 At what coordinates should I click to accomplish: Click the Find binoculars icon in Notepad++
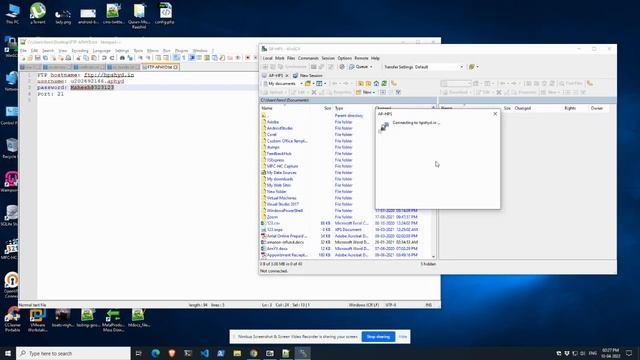pyautogui.click(x=122, y=58)
